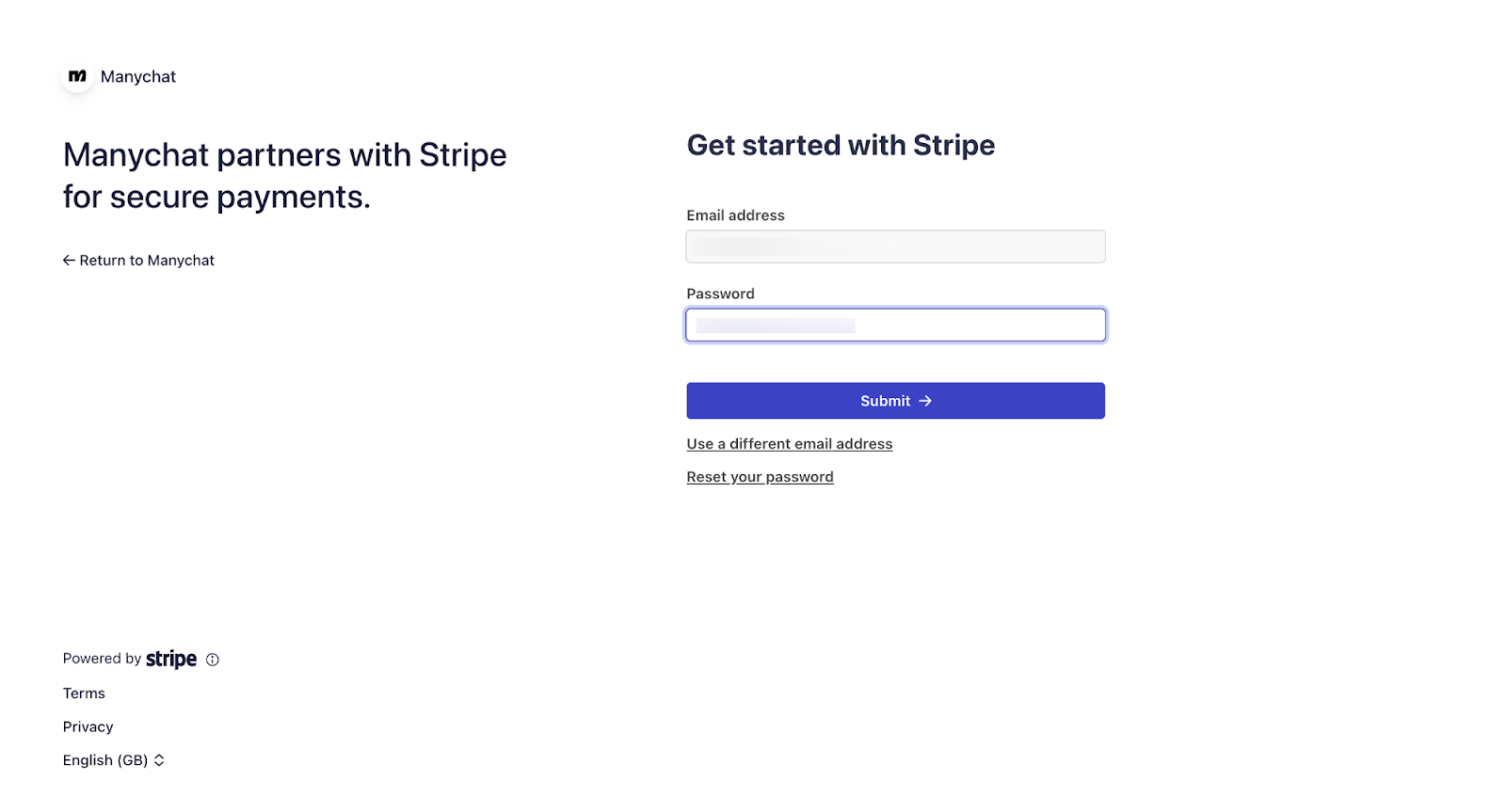Click into the Password input field
The image size is (1506, 812).
click(895, 326)
